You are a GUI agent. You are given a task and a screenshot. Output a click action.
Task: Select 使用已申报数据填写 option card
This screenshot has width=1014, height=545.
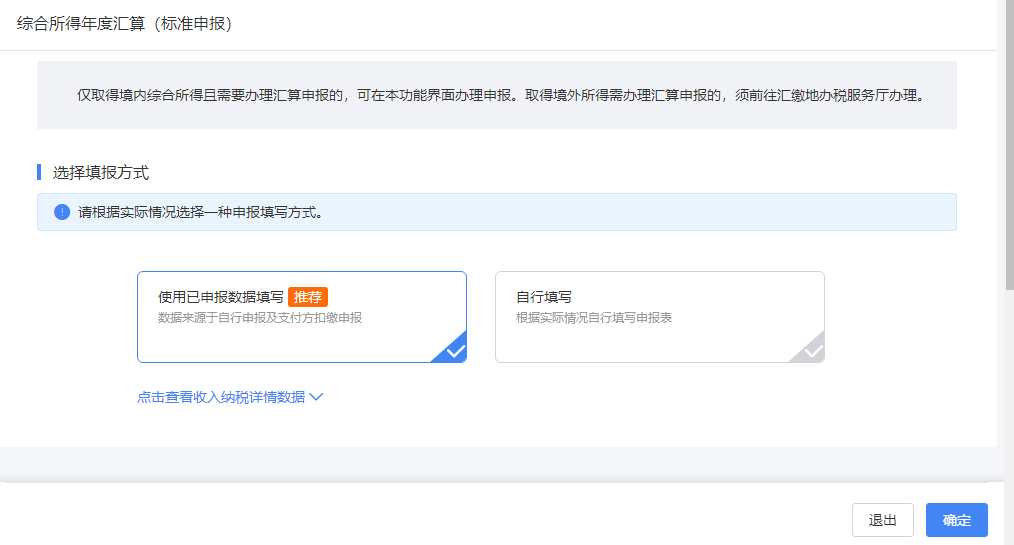click(302, 317)
